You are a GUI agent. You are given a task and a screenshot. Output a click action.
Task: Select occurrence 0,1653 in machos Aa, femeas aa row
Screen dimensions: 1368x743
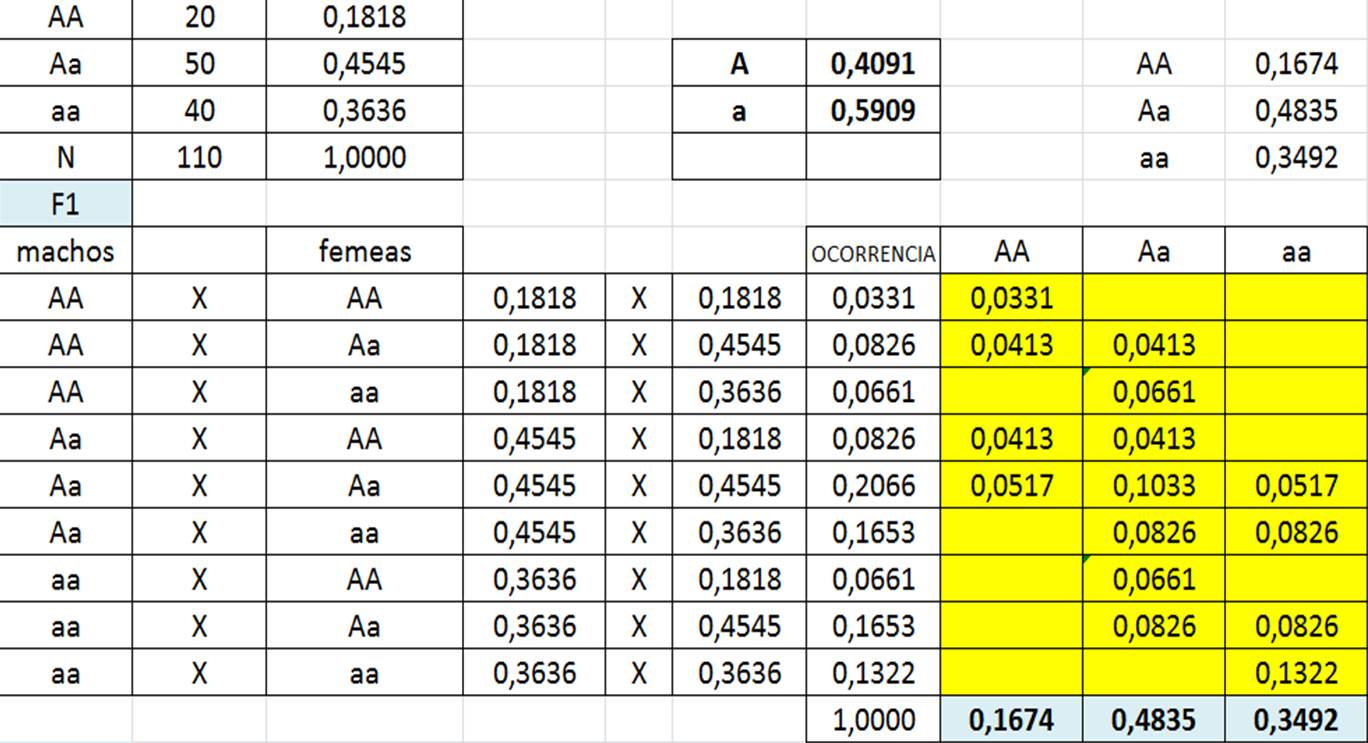(874, 532)
